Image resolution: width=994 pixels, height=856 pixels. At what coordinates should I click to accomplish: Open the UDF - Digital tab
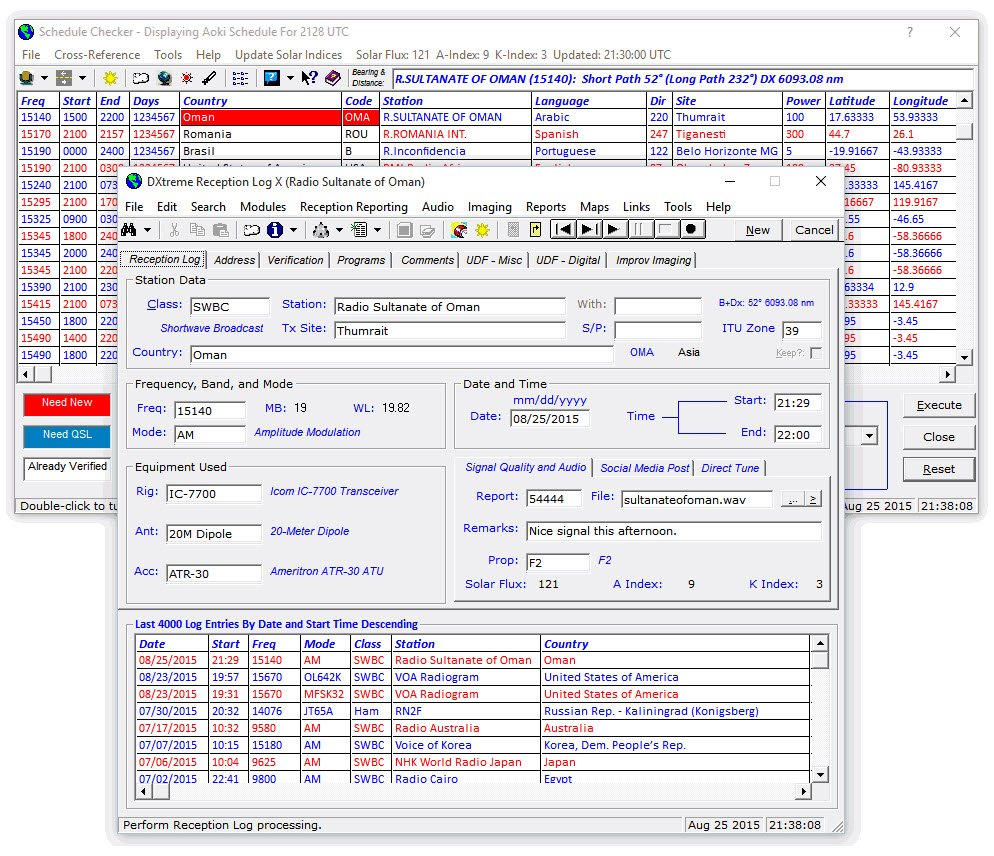coord(567,260)
